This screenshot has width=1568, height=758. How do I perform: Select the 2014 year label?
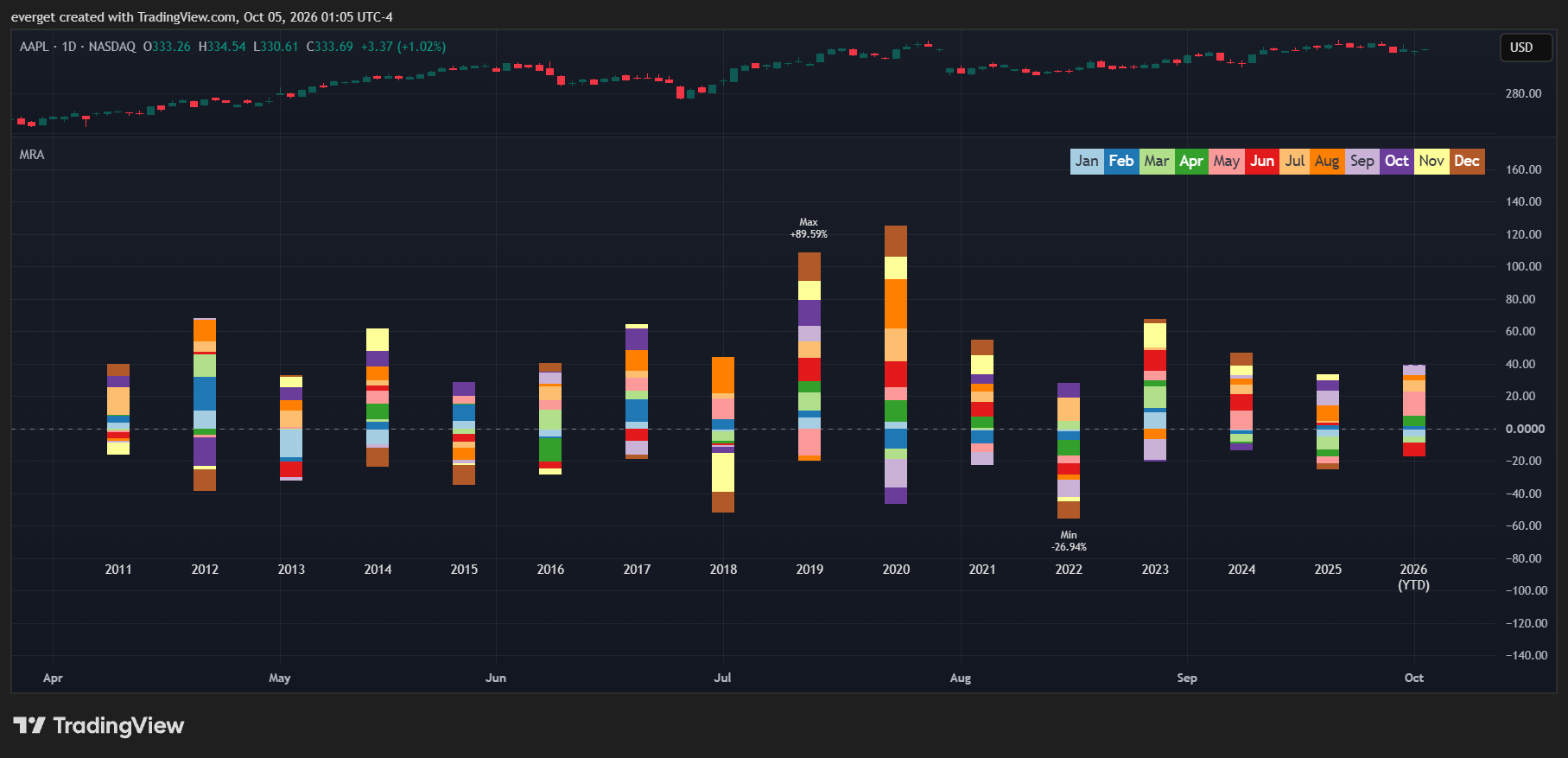click(x=378, y=570)
